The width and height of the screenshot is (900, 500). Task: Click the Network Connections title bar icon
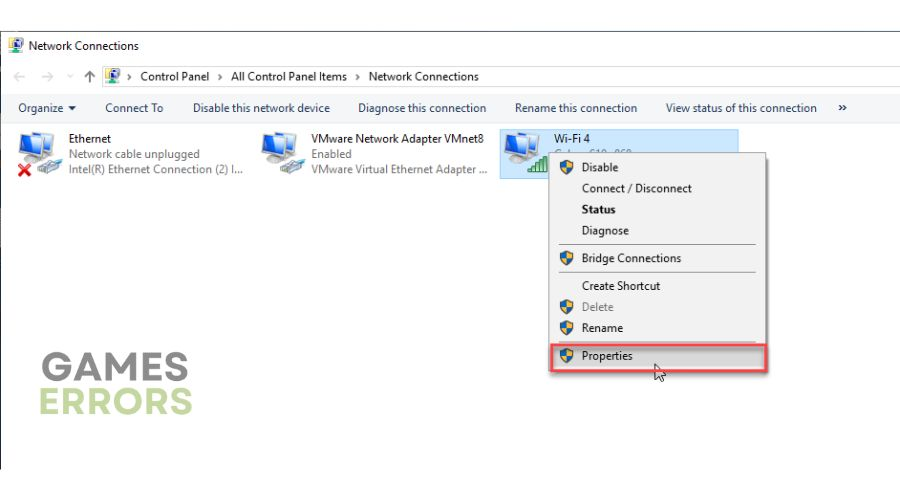[x=16, y=45]
